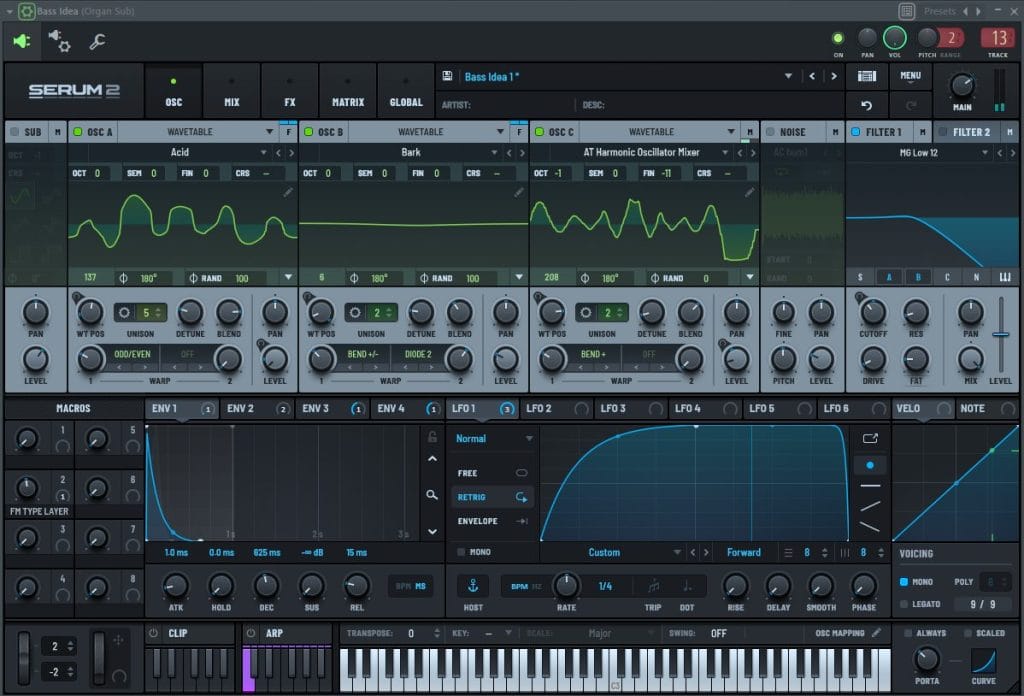Click the pencil edit icon on OSC A waveform
Viewport: 1024px width, 696px height.
coord(288,192)
